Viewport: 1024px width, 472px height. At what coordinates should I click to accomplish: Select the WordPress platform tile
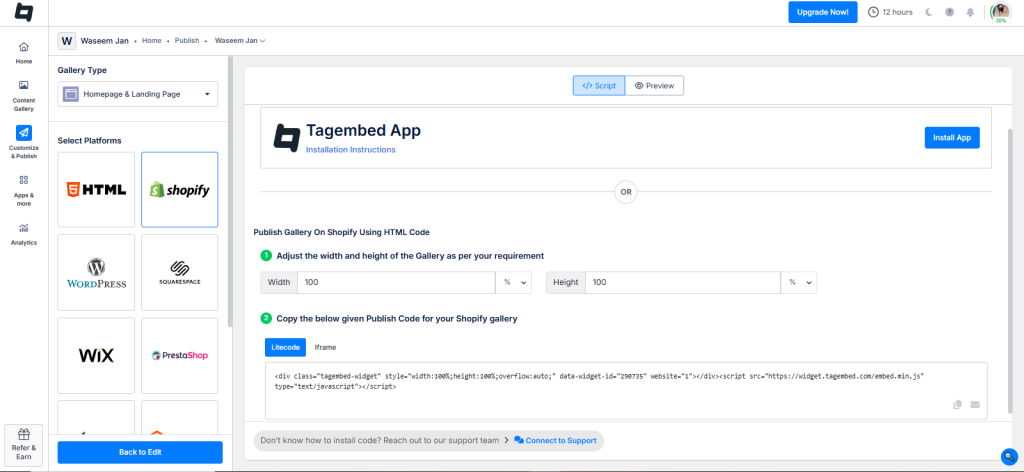(x=96, y=272)
